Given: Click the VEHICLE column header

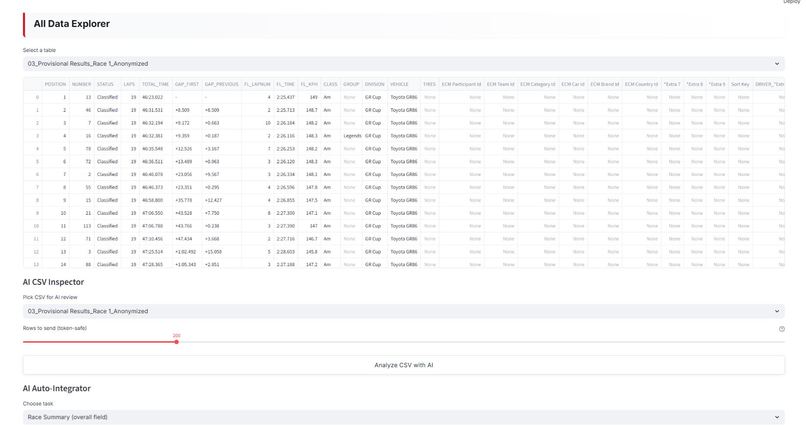Looking at the screenshot, I should [404, 84].
